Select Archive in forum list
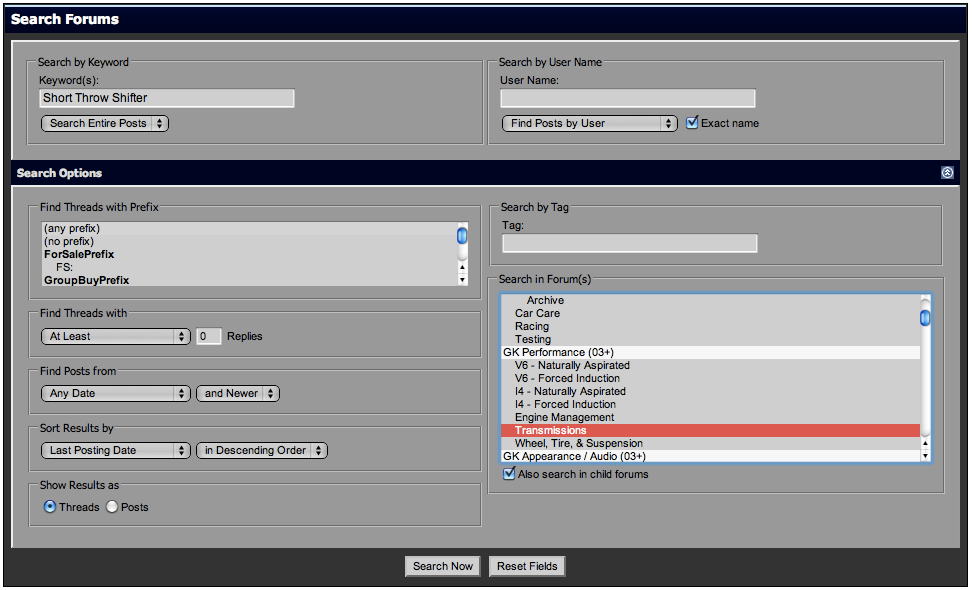The image size is (972, 590). pyautogui.click(x=710, y=301)
